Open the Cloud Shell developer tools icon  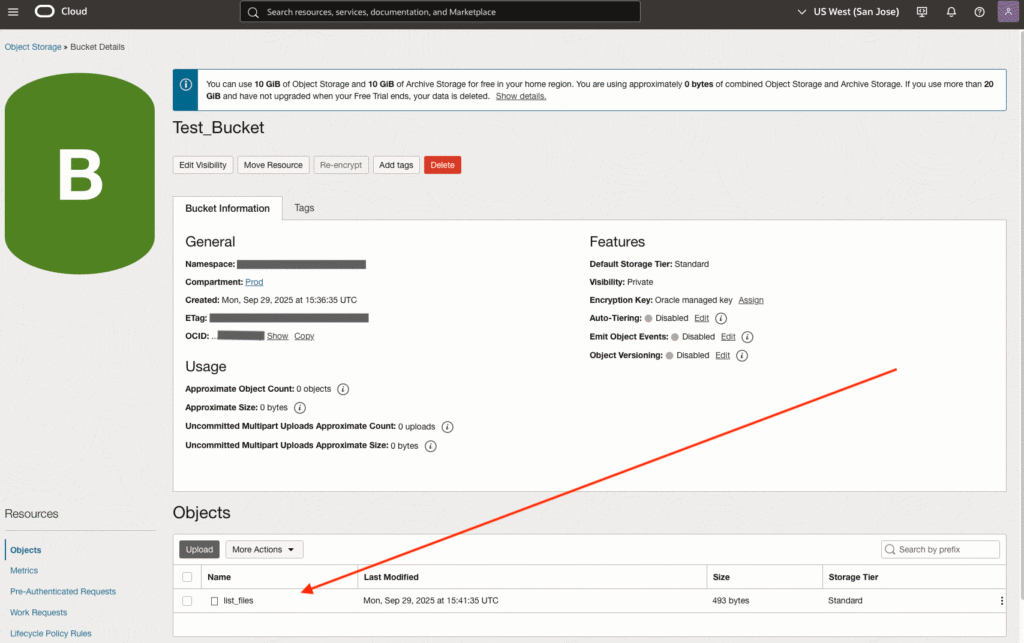[922, 12]
